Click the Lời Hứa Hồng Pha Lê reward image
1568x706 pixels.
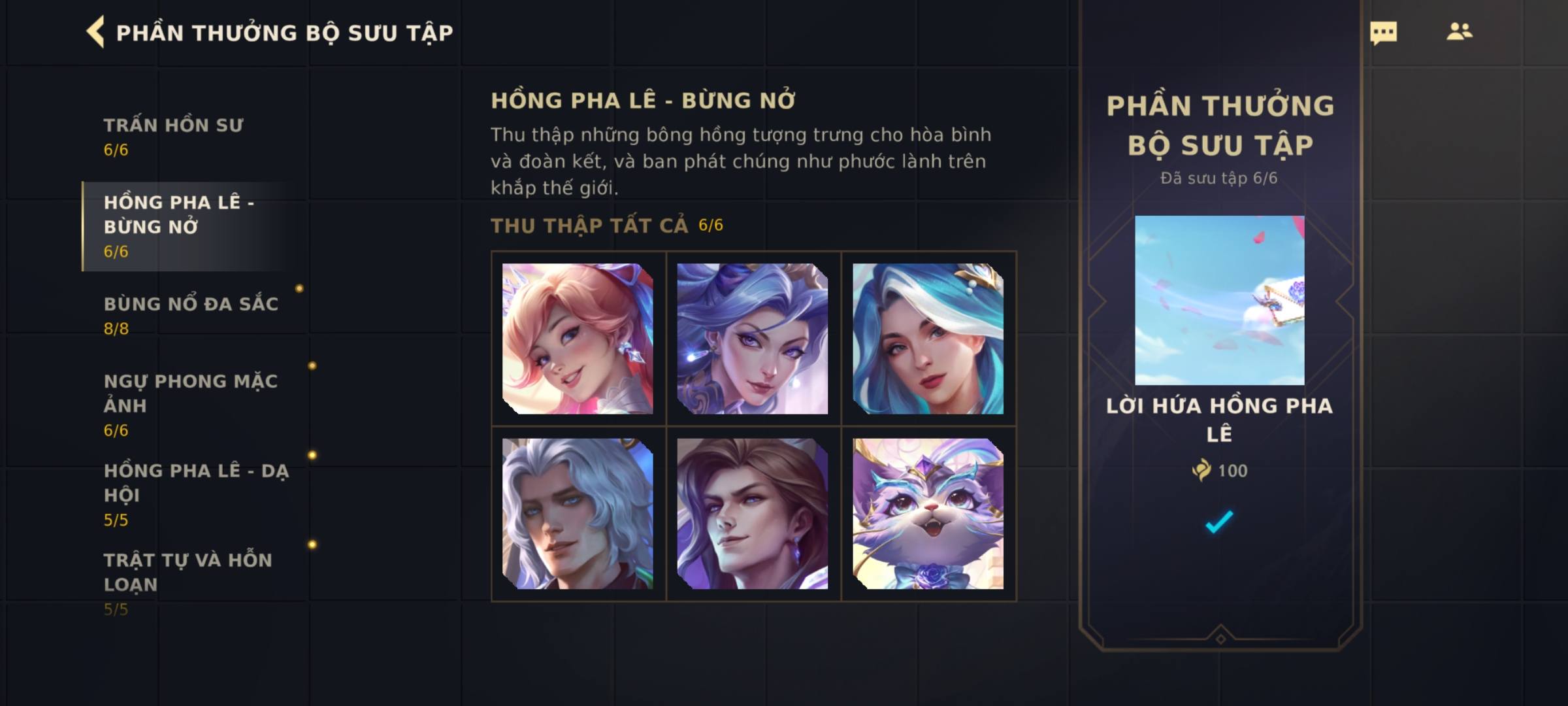[1219, 300]
